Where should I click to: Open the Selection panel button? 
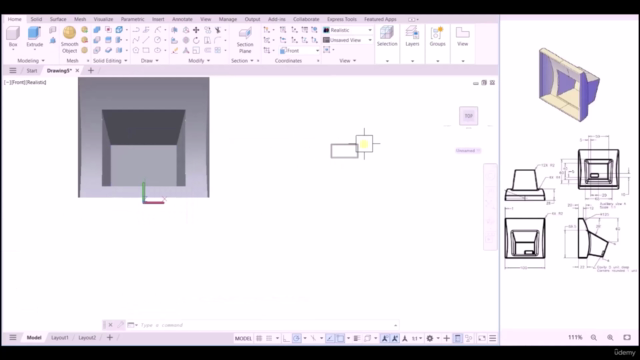[387, 36]
